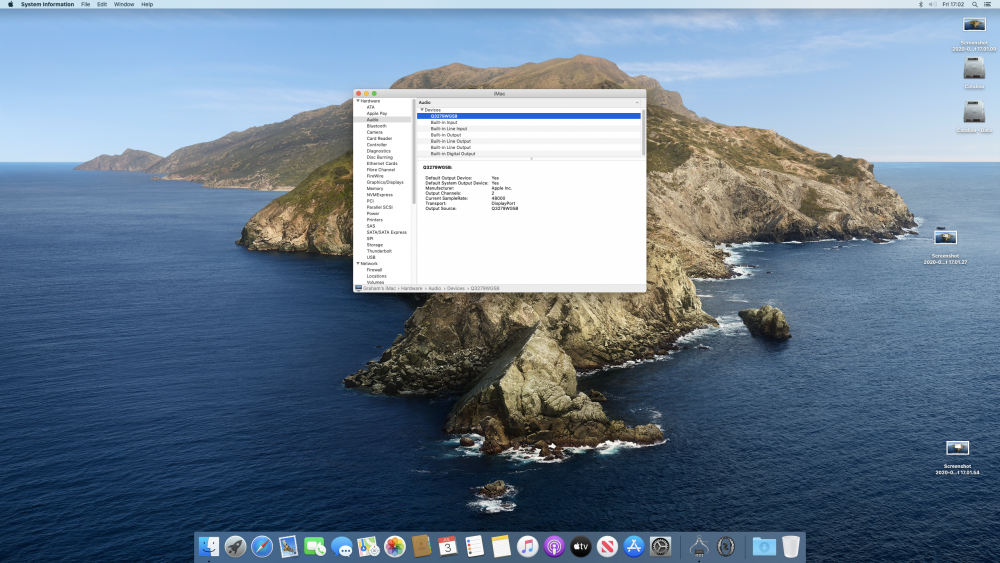Select Memory in the sidebar
This screenshot has width=1000, height=563.
pyautogui.click(x=375, y=188)
